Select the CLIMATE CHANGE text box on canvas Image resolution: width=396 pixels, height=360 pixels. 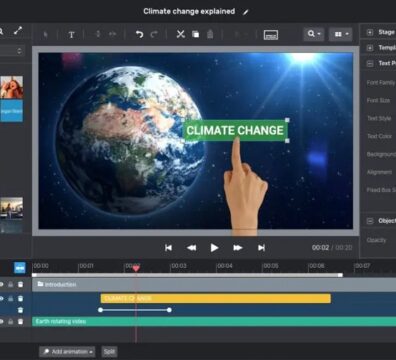point(235,130)
